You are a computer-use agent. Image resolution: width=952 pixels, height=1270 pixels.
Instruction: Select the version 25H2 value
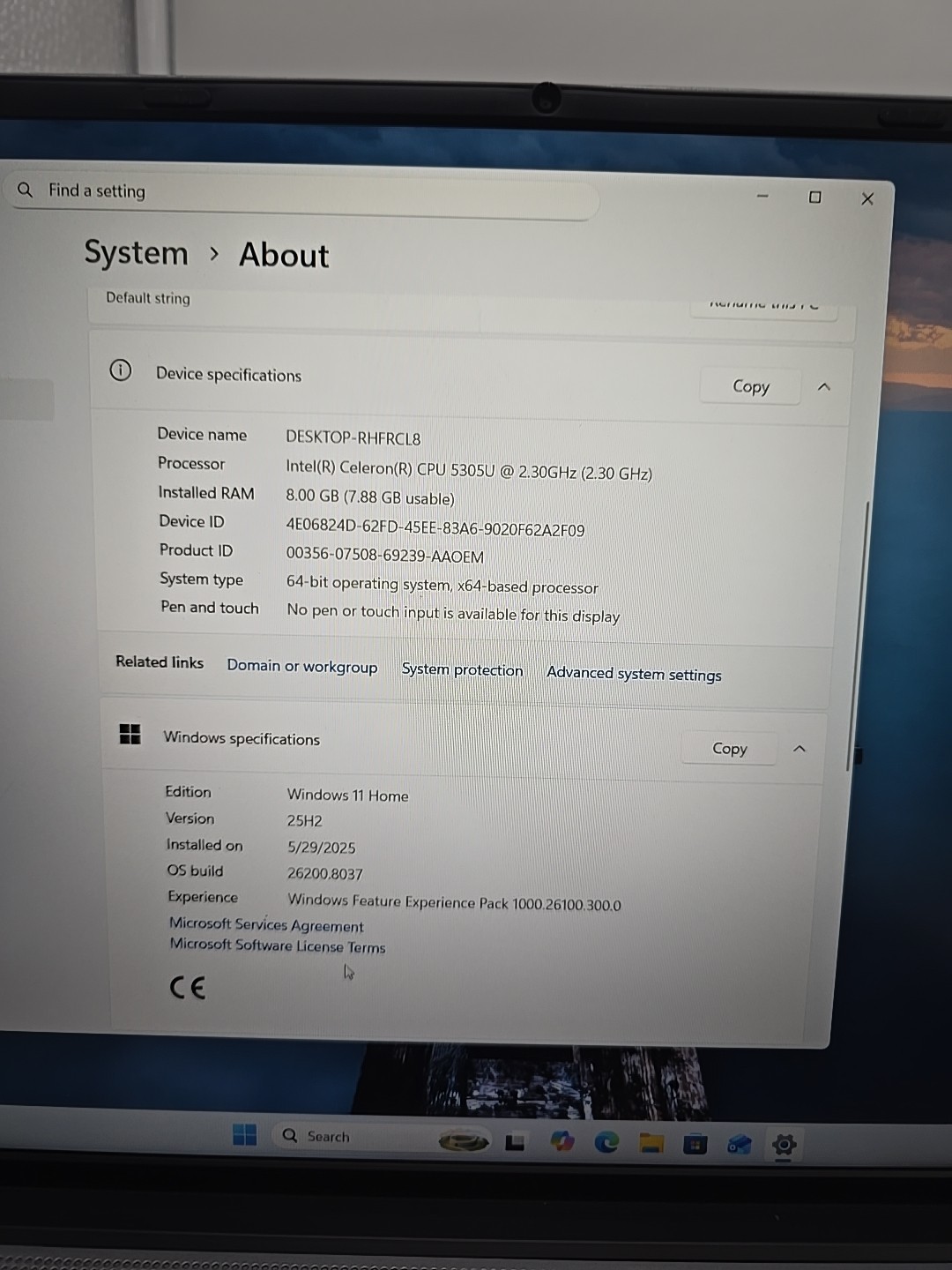305,821
